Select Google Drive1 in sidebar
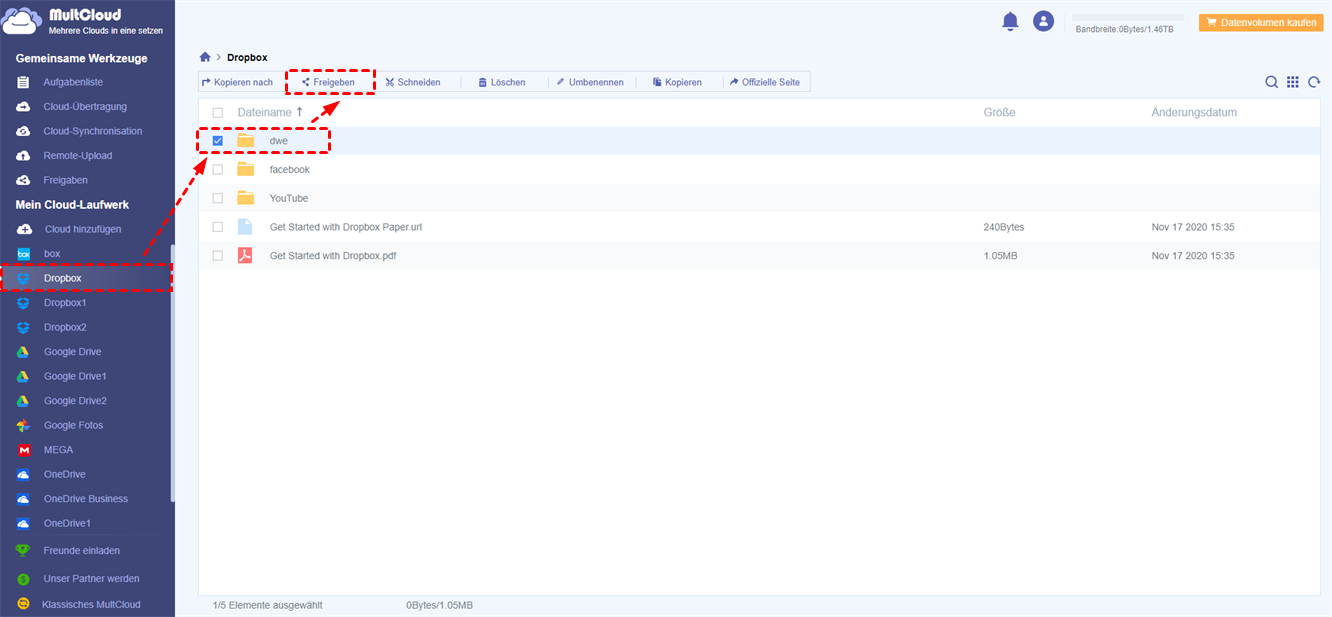This screenshot has width=1332, height=617. coord(75,376)
